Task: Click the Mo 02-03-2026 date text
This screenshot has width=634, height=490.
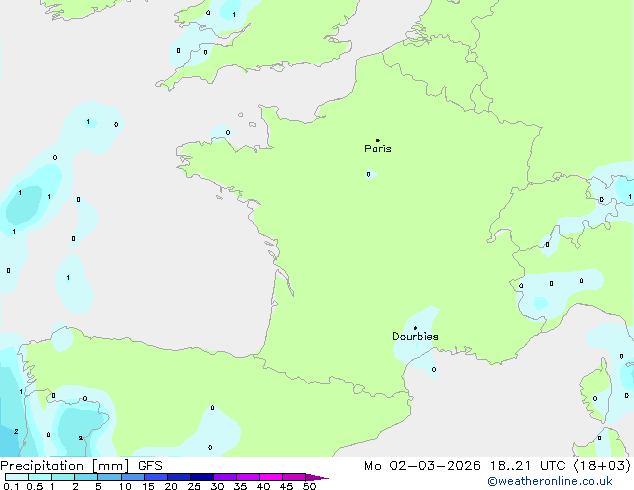Action: click(422, 466)
